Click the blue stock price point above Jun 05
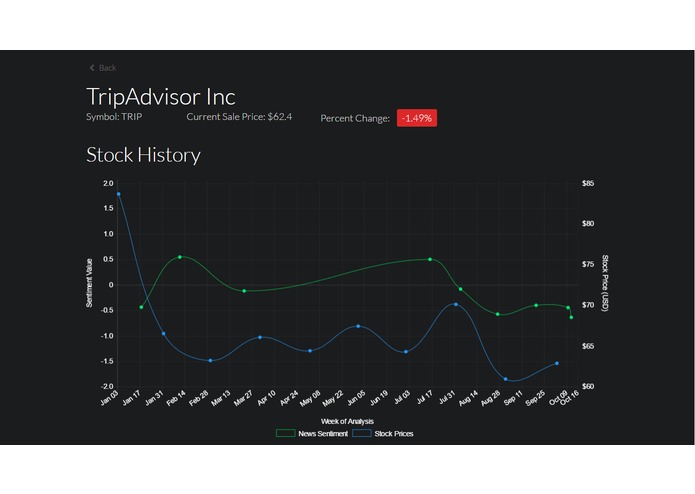695x494 pixels. [x=358, y=326]
